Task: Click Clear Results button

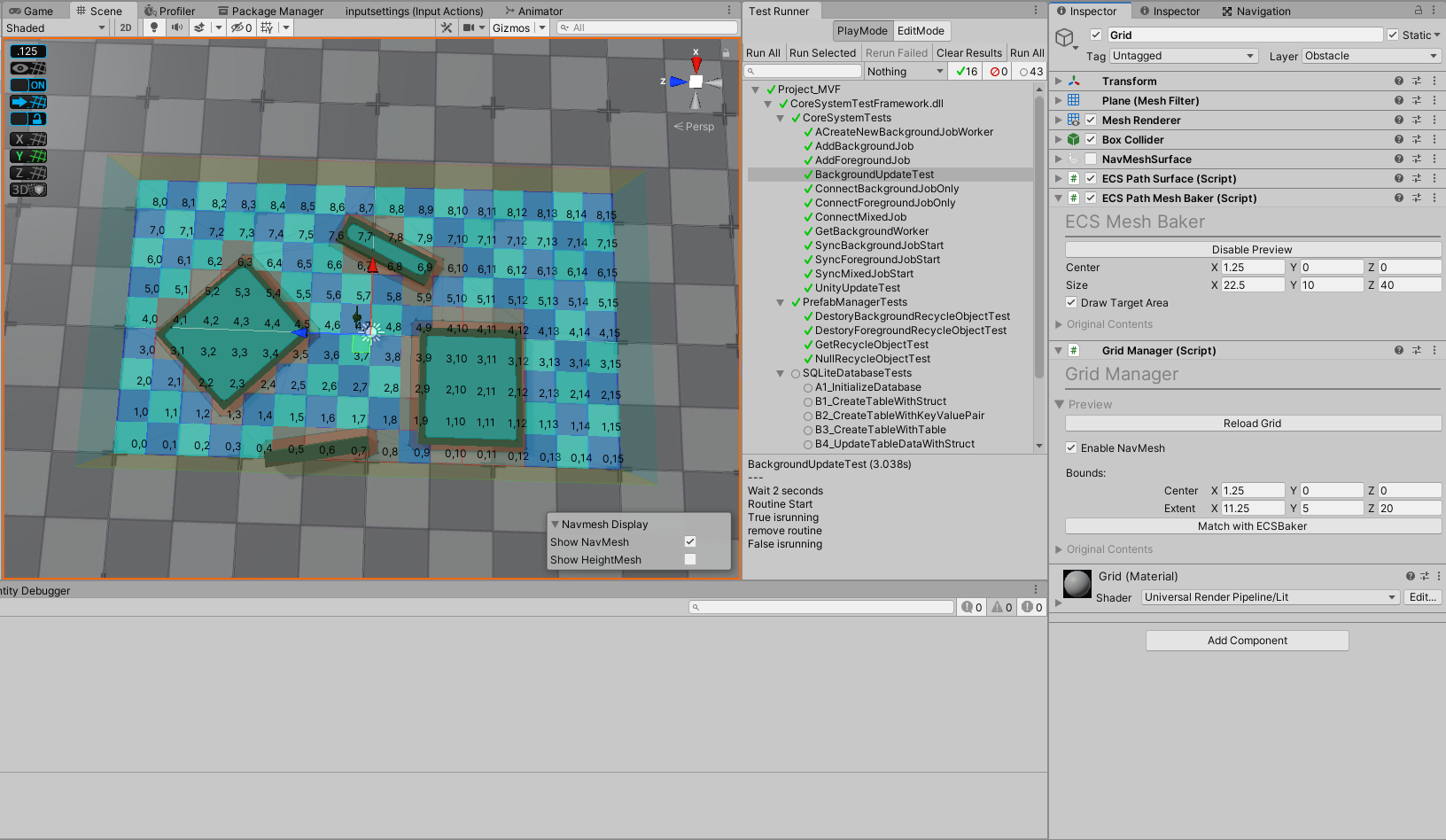Action: pyautogui.click(x=969, y=52)
